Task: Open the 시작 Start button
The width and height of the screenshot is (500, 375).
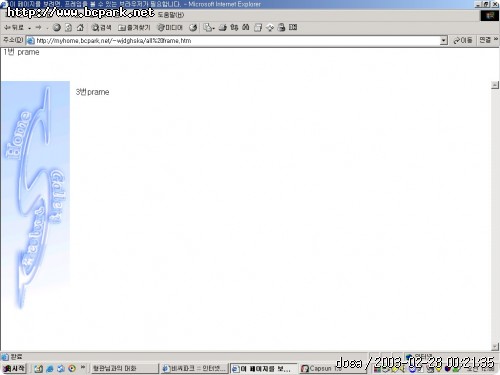Action: pos(14,368)
